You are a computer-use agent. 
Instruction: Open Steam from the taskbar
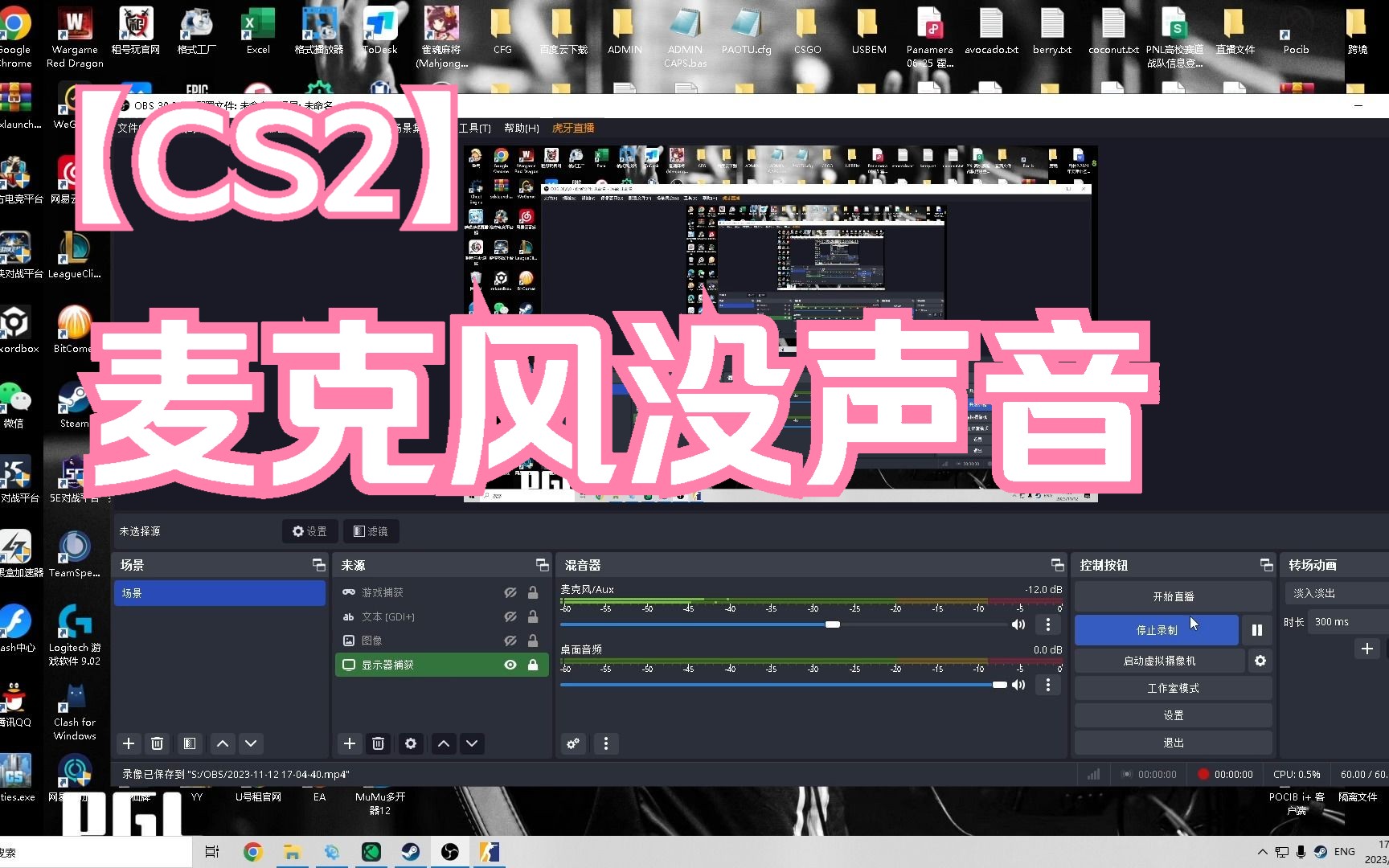[411, 852]
